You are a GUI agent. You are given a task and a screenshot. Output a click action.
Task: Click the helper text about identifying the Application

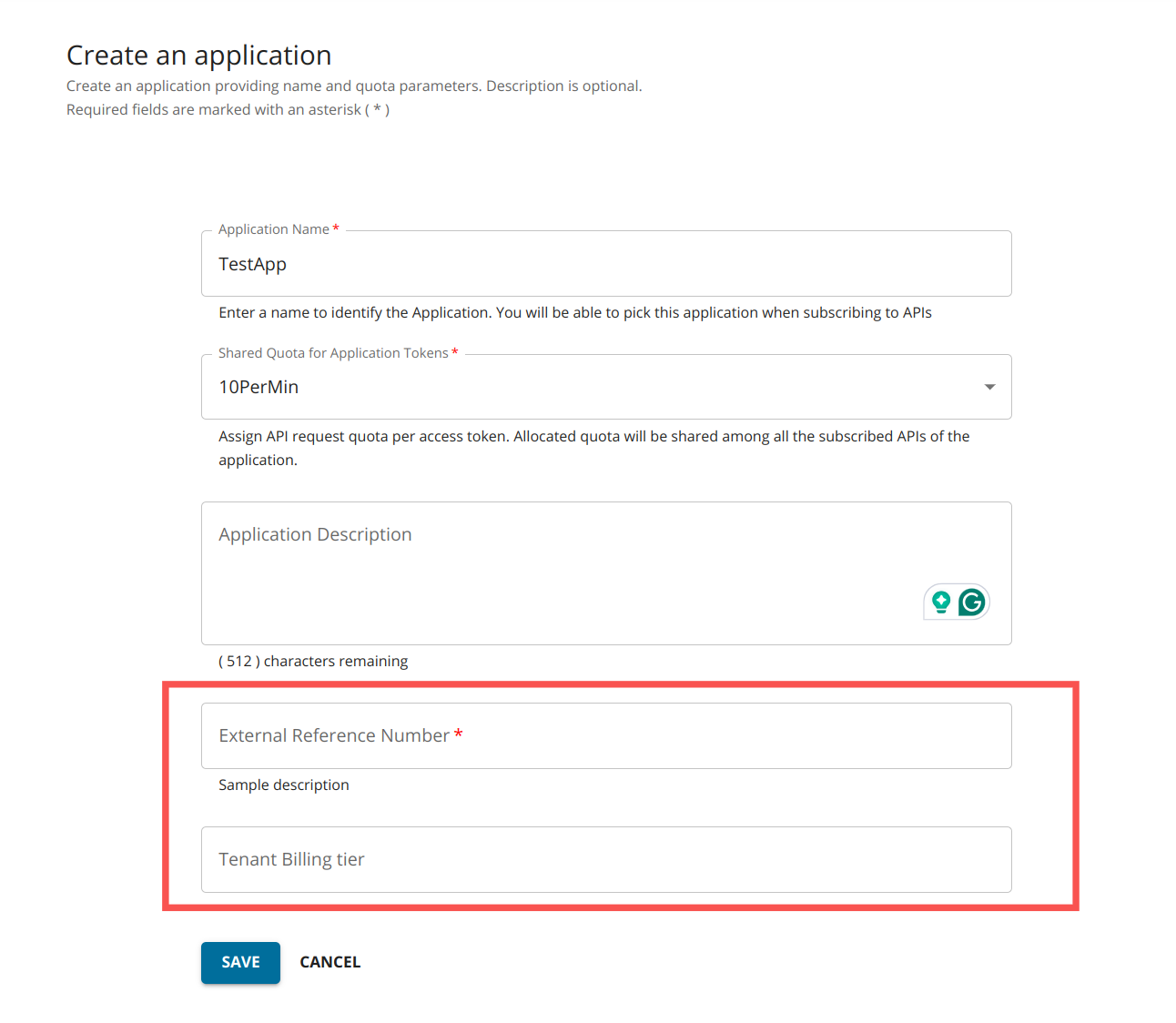[x=574, y=312]
